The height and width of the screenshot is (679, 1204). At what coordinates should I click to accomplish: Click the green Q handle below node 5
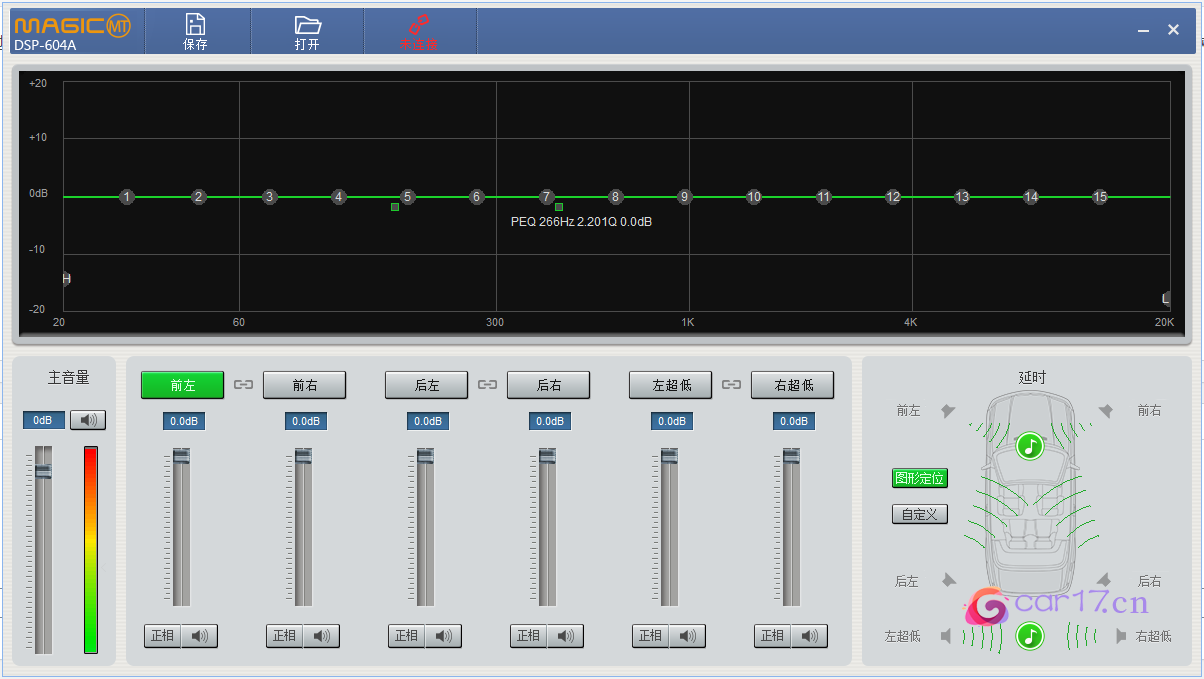[x=395, y=207]
